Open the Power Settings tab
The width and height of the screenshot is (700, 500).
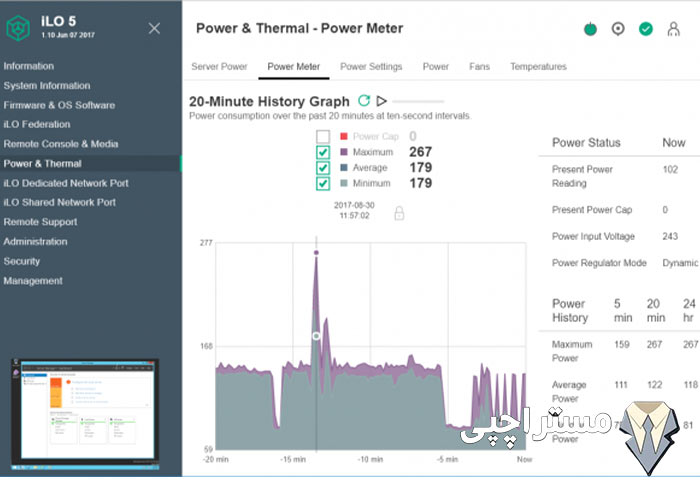click(x=371, y=67)
